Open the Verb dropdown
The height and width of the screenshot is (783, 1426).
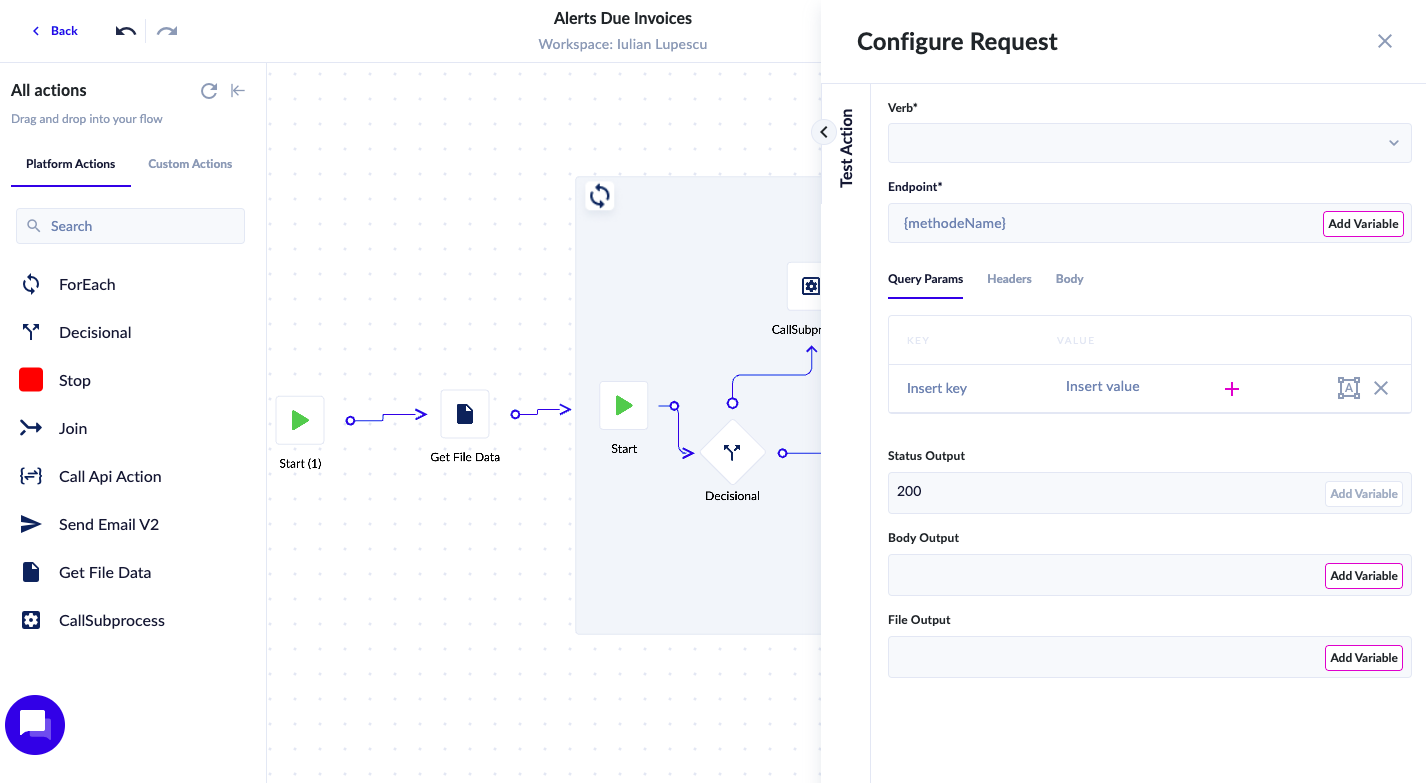point(1149,143)
